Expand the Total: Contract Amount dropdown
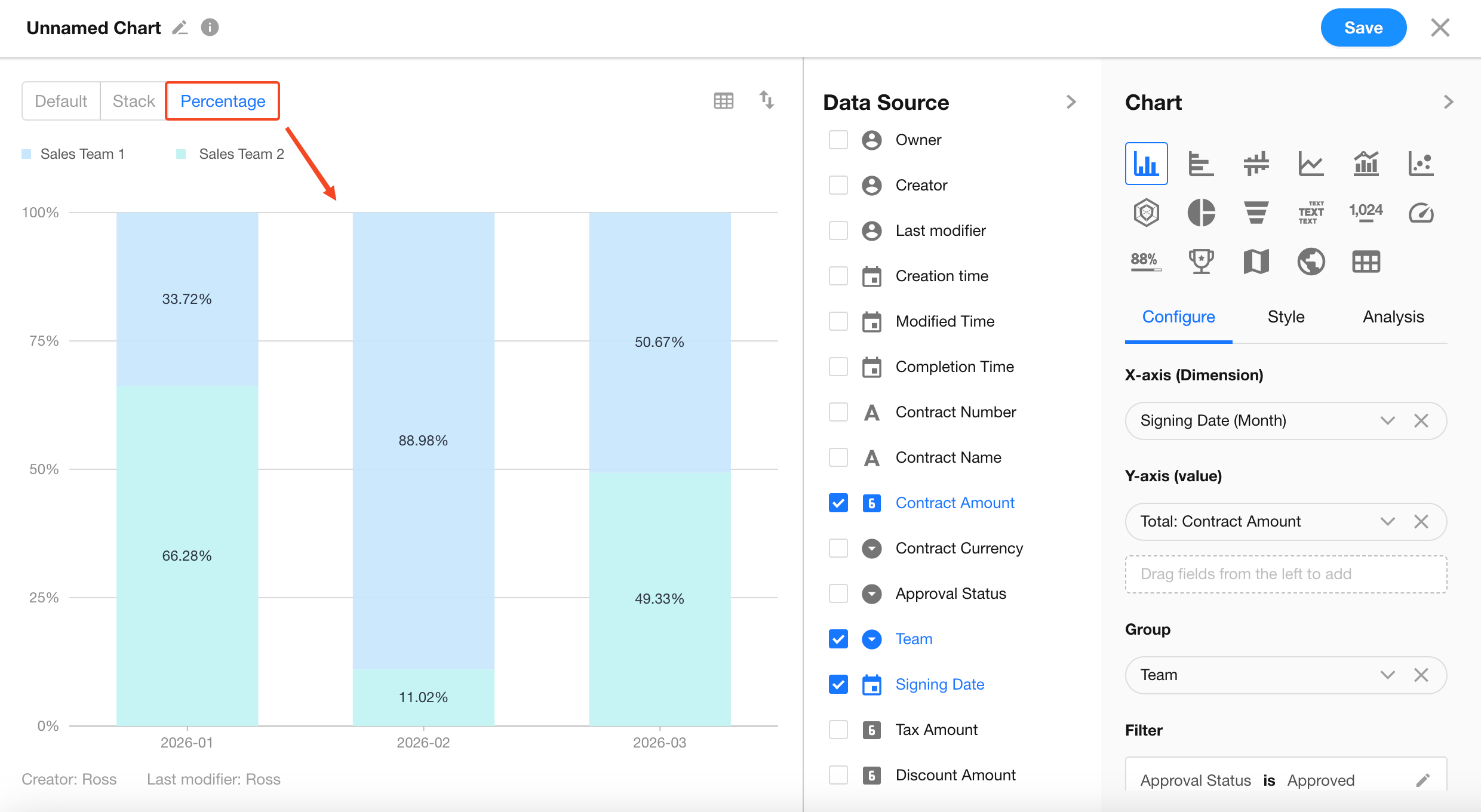The image size is (1481, 812). (1387, 522)
